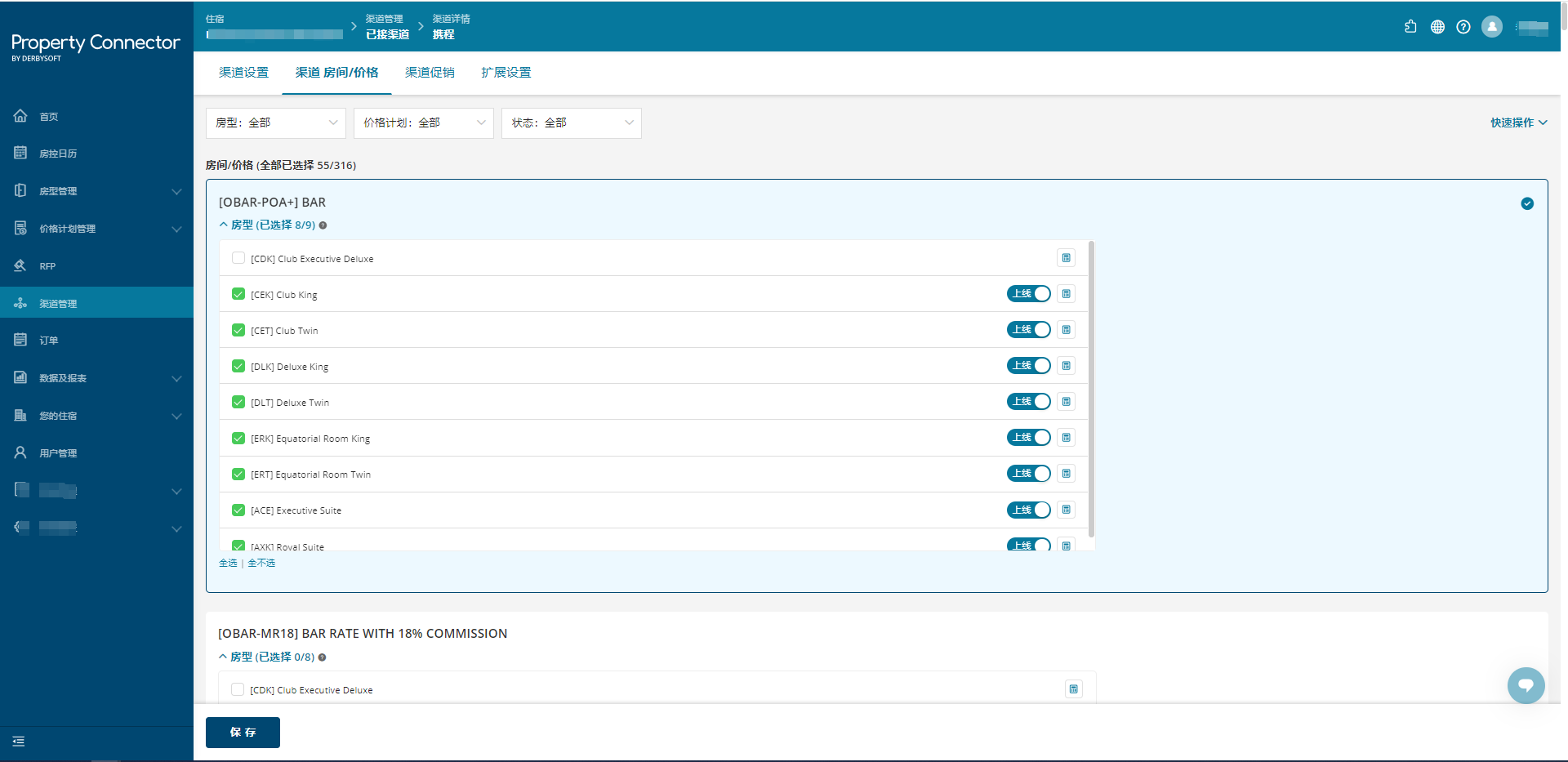
Task: Click the 渠道管理 sidebar icon
Action: [20, 303]
